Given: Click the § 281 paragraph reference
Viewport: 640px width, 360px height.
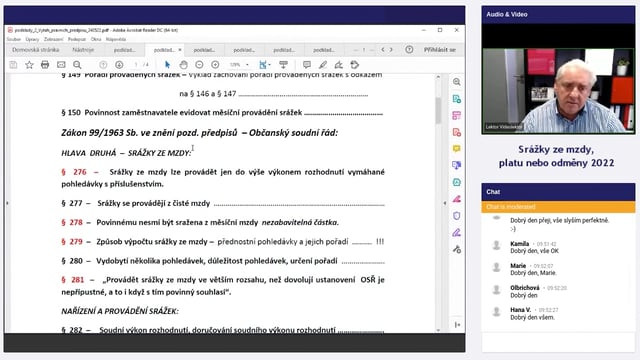Looking at the screenshot, I should pos(73,280).
